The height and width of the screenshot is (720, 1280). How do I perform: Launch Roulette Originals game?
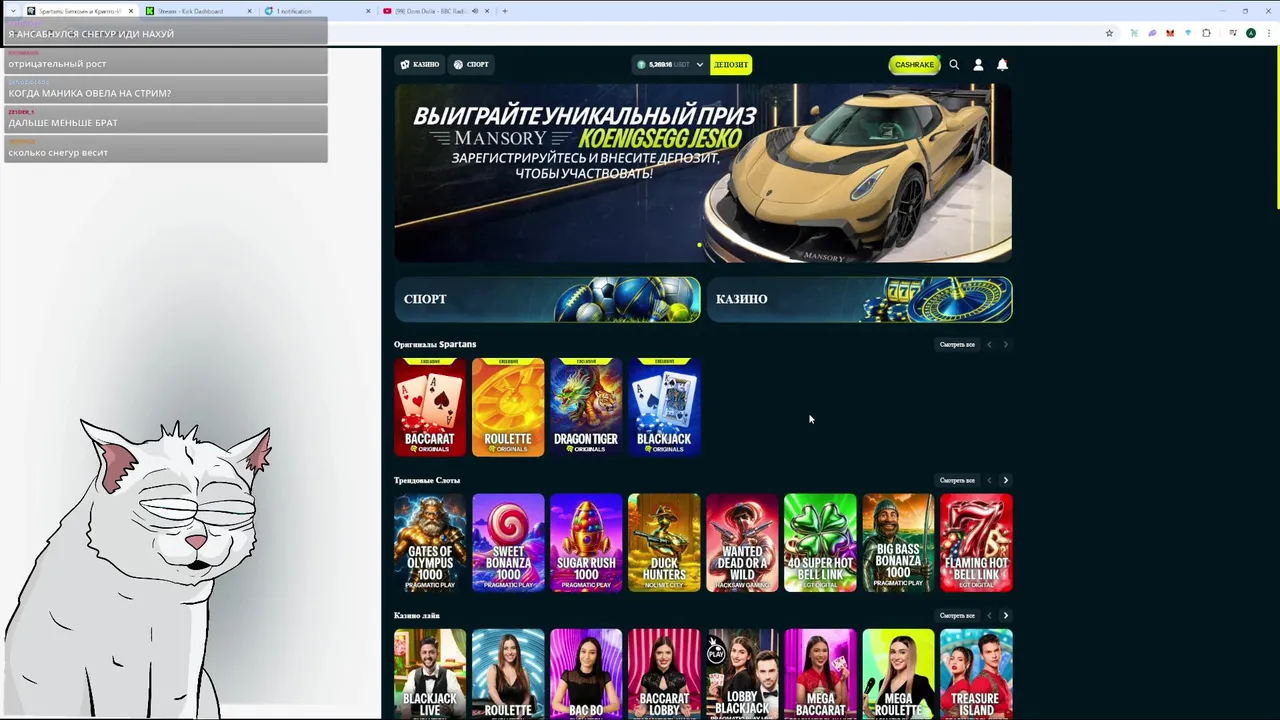508,407
